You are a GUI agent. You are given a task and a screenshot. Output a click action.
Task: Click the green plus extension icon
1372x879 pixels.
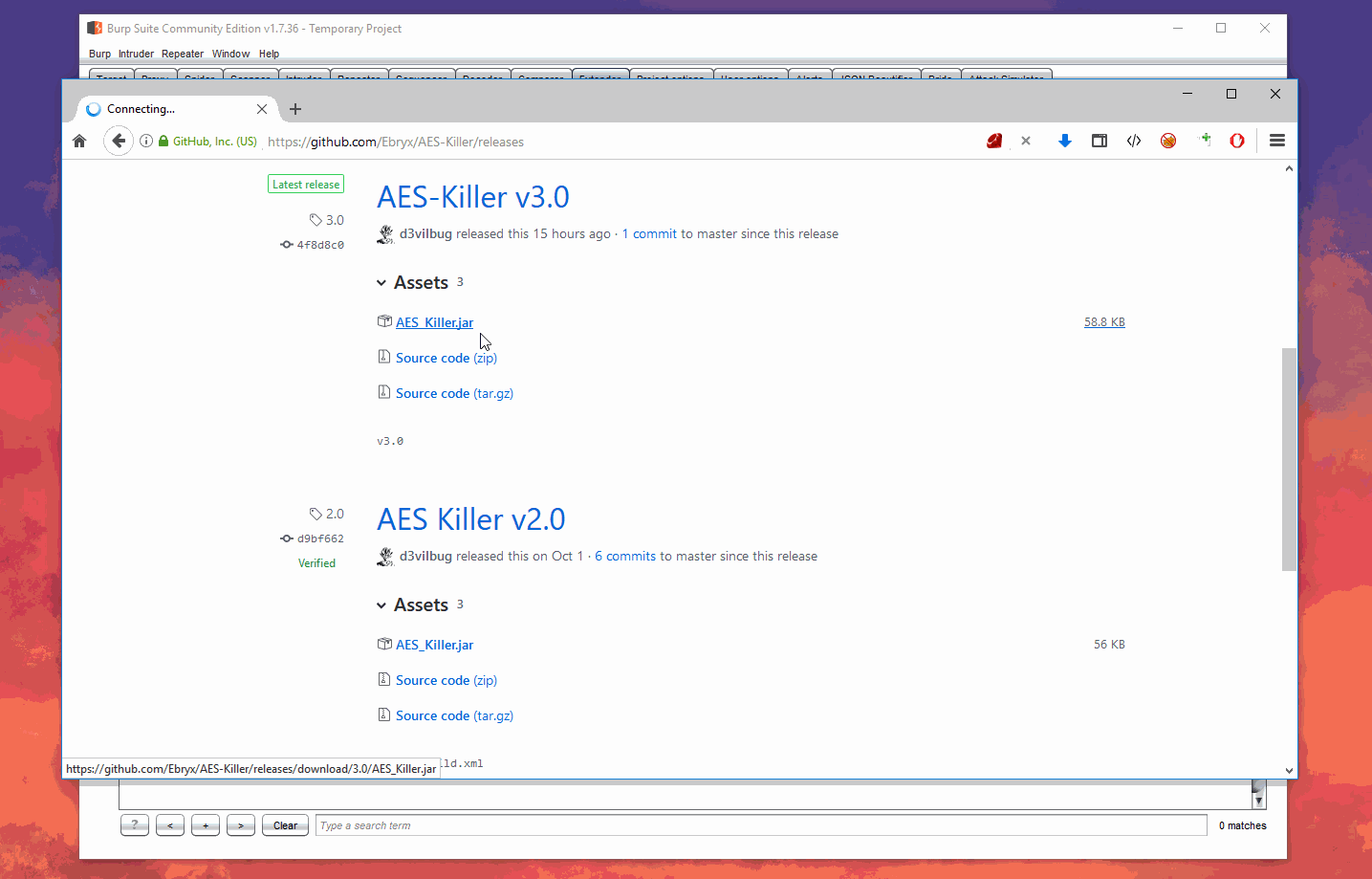pos(1204,140)
